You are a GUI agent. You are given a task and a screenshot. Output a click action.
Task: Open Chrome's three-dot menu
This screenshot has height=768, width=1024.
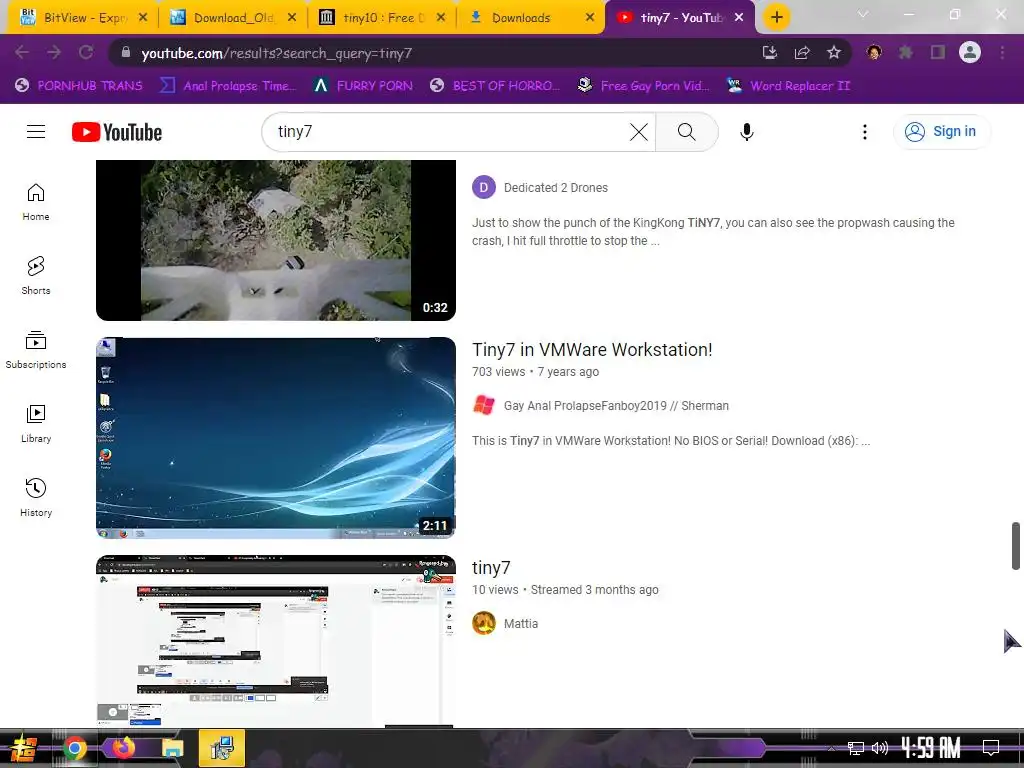(x=1002, y=53)
